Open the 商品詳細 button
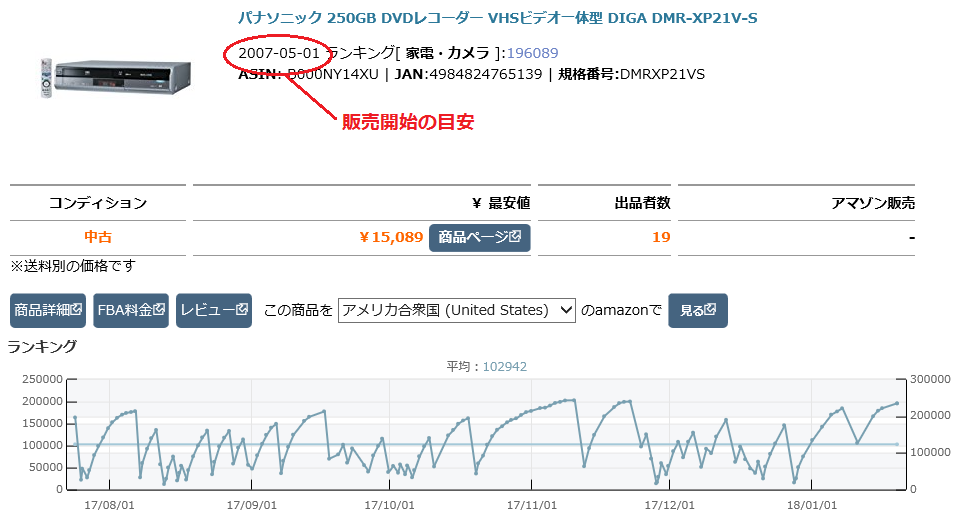956x520 pixels. (48, 310)
